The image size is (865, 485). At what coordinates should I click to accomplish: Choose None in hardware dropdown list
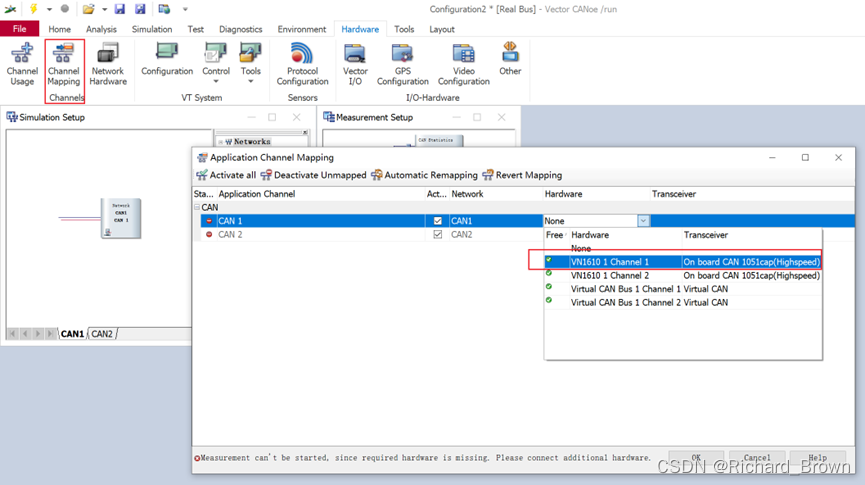tap(581, 248)
